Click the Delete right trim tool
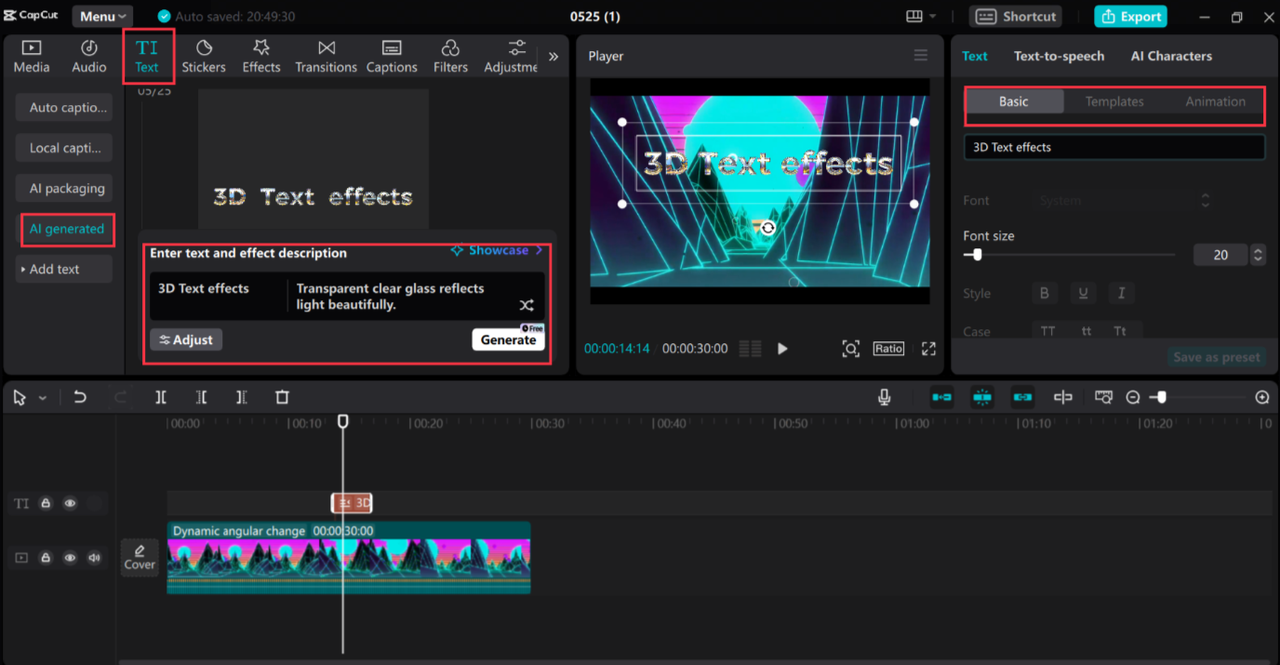The image size is (1280, 665). pyautogui.click(x=241, y=397)
